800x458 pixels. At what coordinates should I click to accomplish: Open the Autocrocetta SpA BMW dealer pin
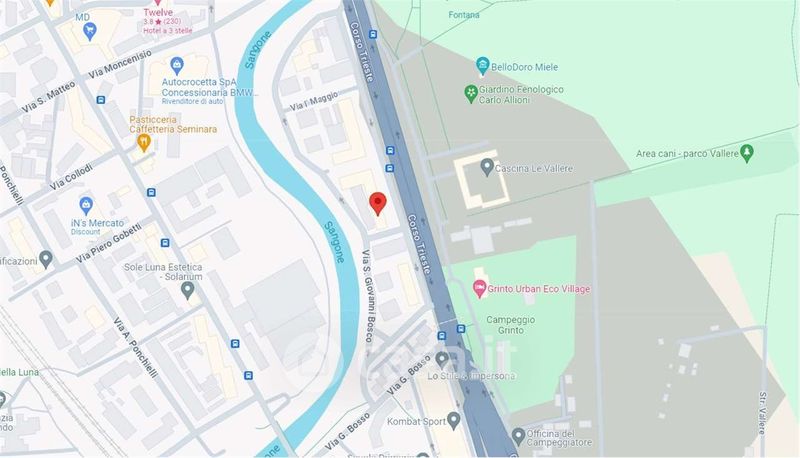click(x=177, y=66)
